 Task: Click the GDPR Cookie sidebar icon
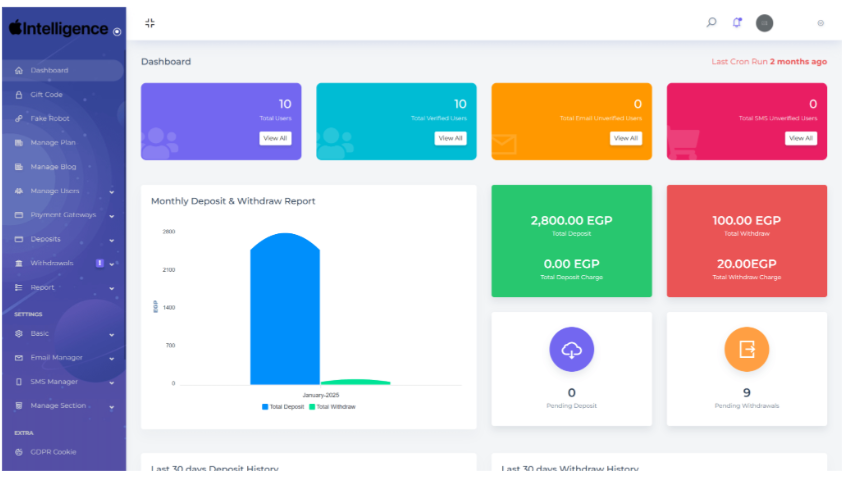pos(19,452)
